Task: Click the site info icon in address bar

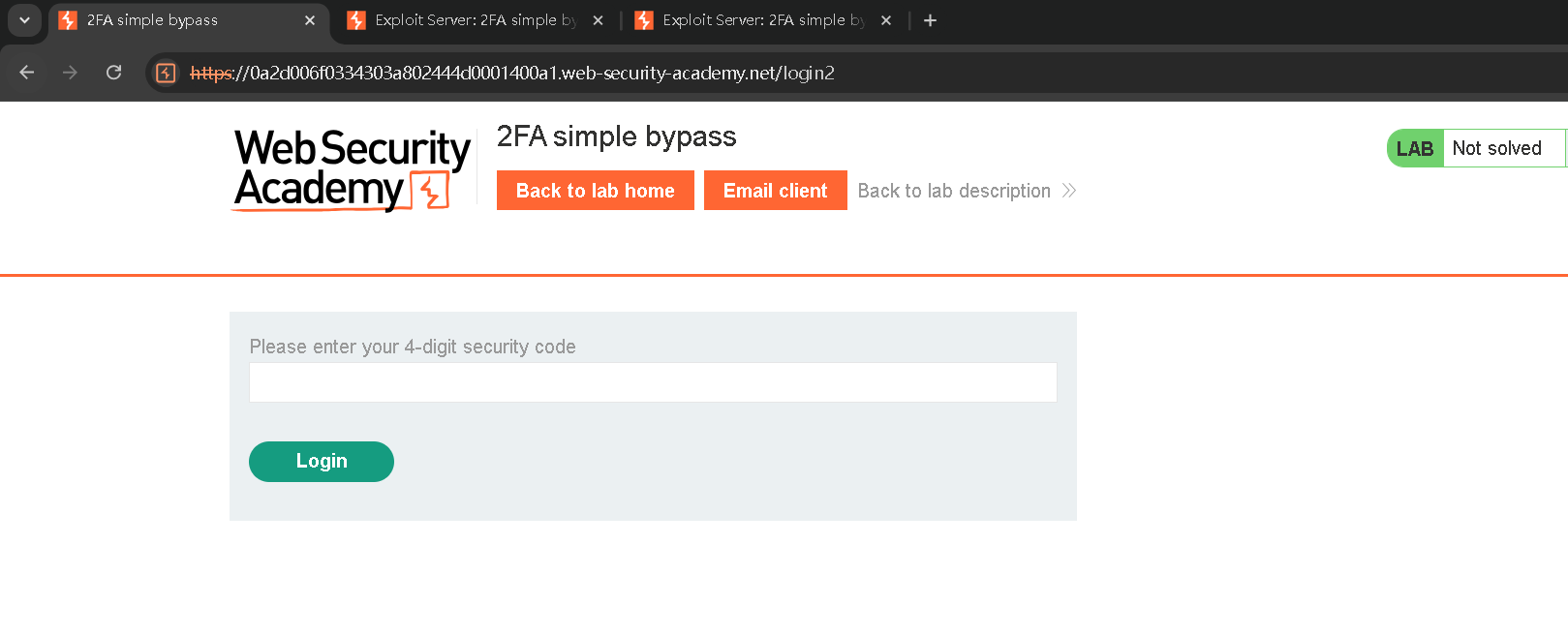Action: (x=166, y=73)
